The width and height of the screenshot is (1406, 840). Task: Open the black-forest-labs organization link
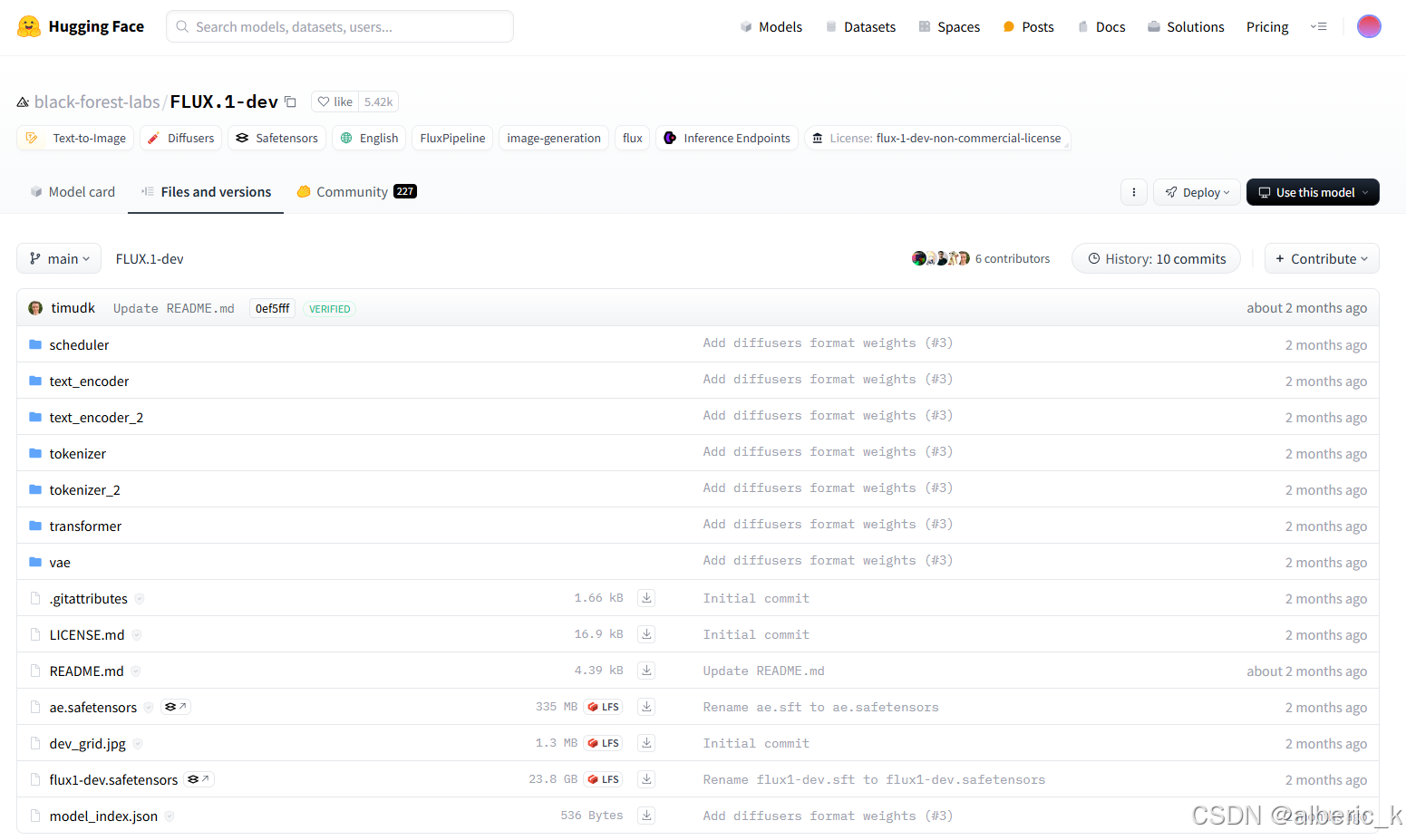[97, 101]
